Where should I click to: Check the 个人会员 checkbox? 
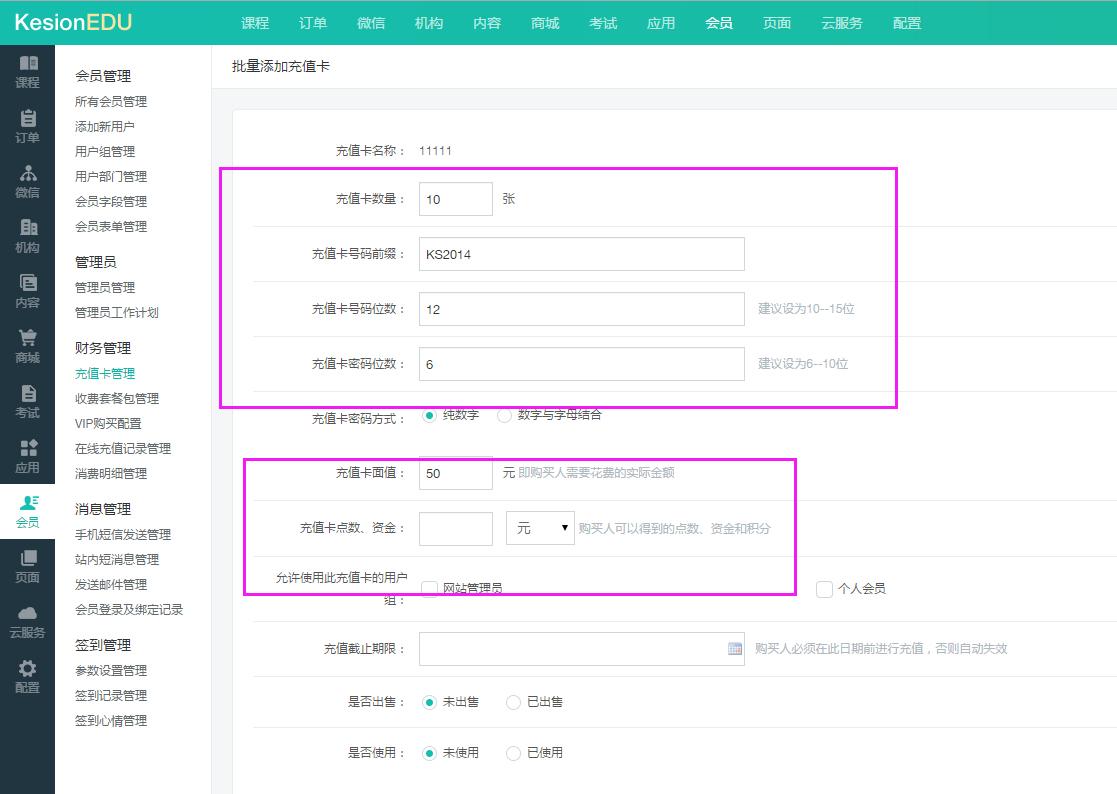point(825,589)
